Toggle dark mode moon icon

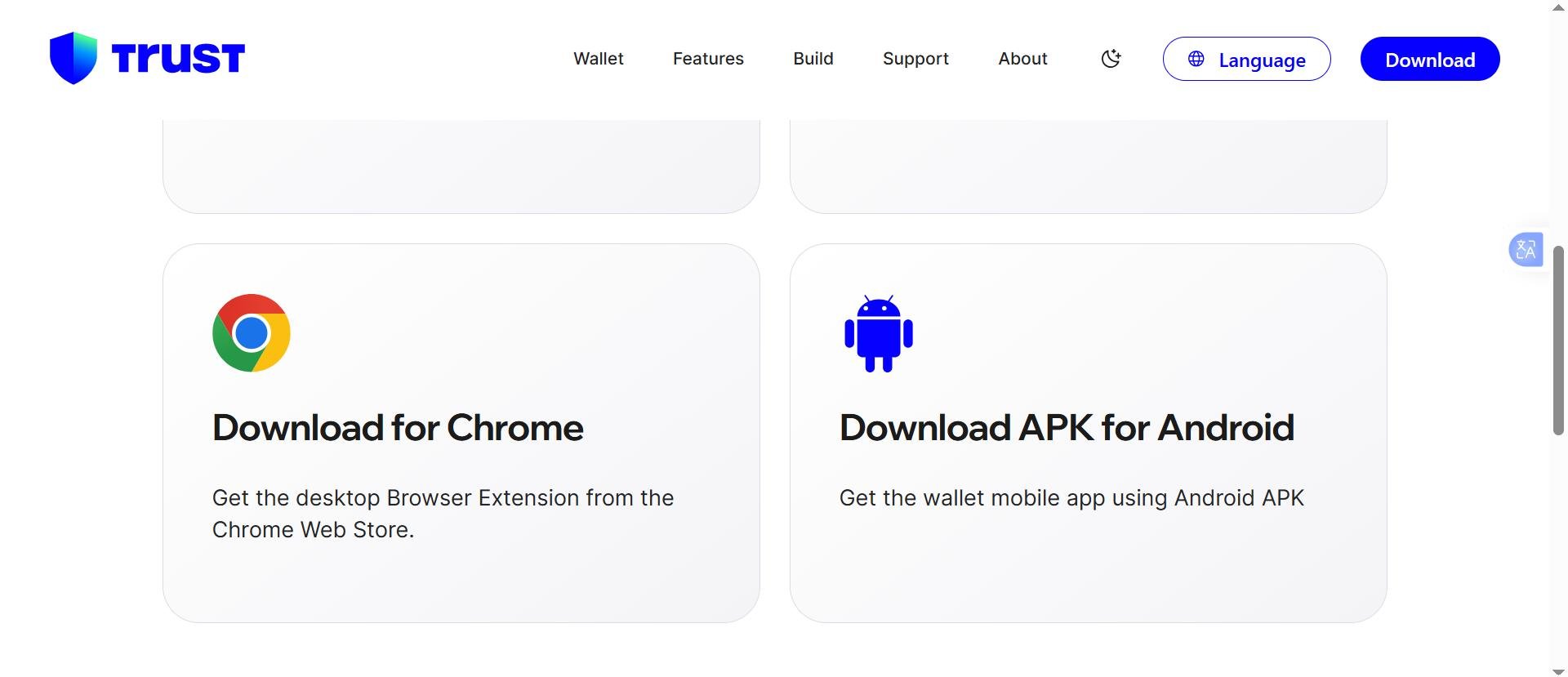1111,58
